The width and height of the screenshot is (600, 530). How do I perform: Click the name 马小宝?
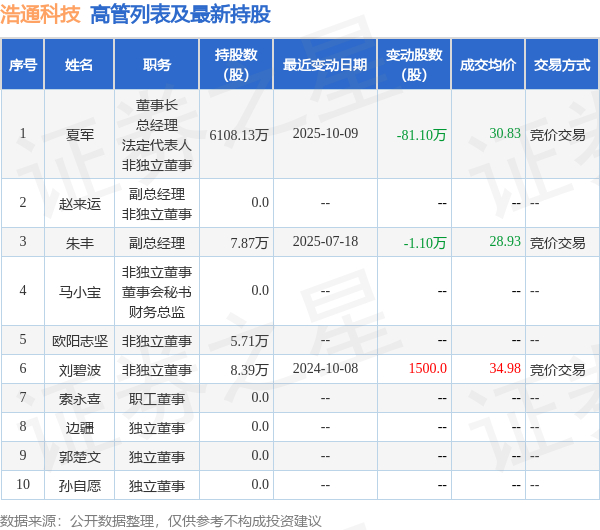(80, 292)
